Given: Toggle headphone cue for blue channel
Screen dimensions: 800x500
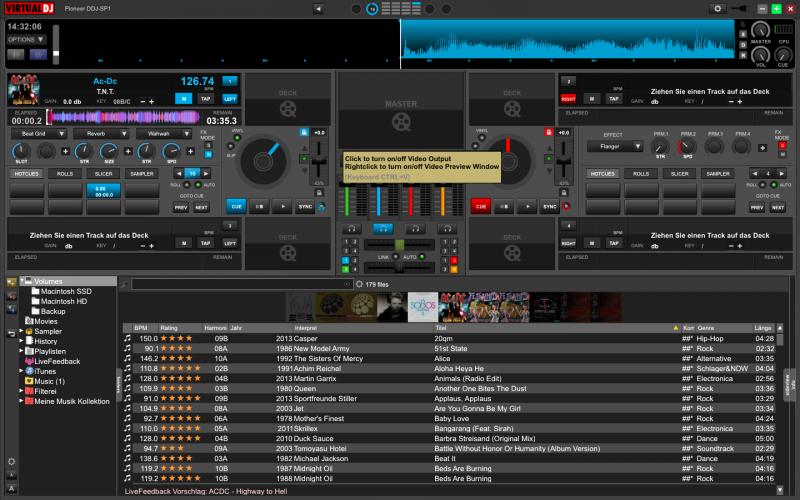Looking at the screenshot, I should [383, 228].
